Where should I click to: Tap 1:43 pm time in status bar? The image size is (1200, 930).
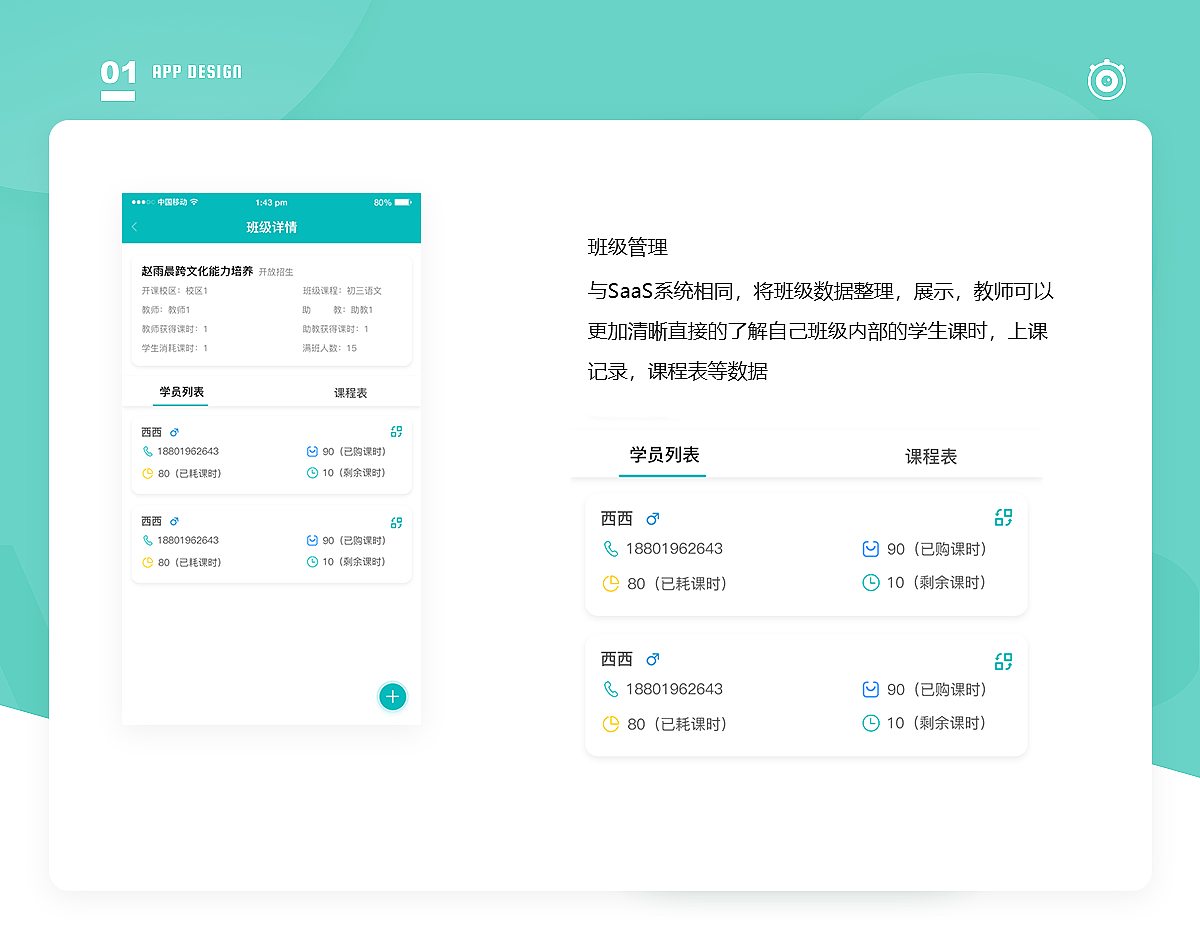(271, 202)
